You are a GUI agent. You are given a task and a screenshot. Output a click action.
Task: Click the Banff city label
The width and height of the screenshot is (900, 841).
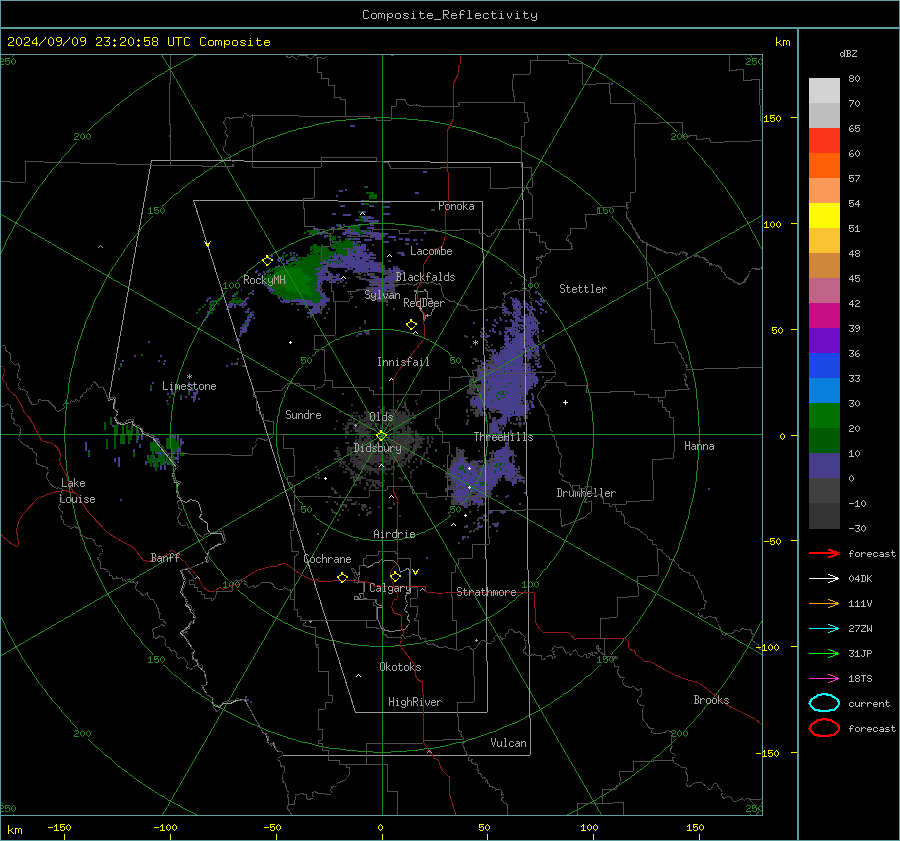(165, 558)
